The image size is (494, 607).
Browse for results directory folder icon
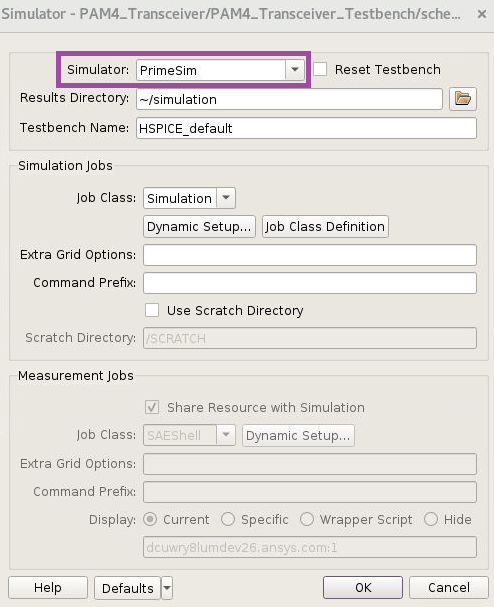pos(463,99)
